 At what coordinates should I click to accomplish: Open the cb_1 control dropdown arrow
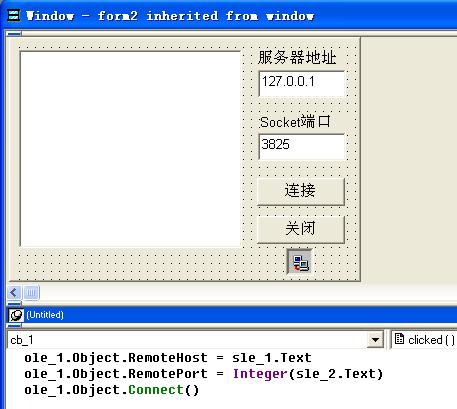coord(375,340)
